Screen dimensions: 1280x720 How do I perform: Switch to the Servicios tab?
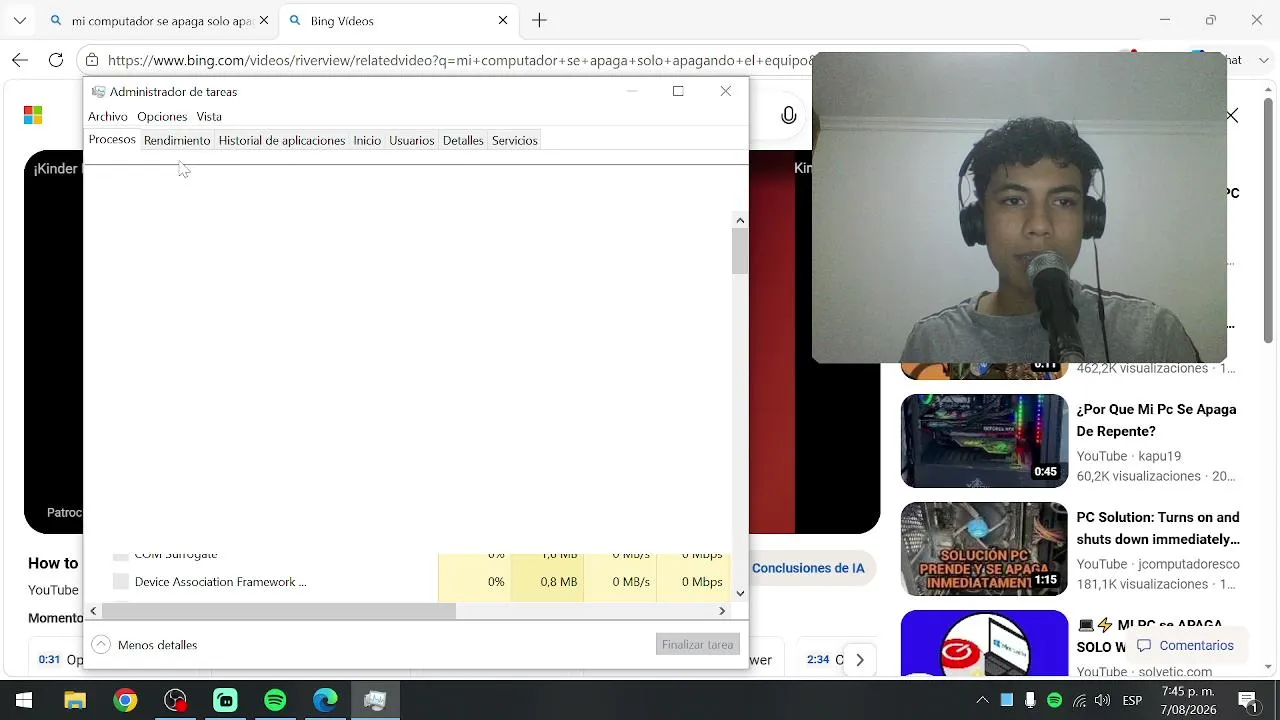click(515, 141)
